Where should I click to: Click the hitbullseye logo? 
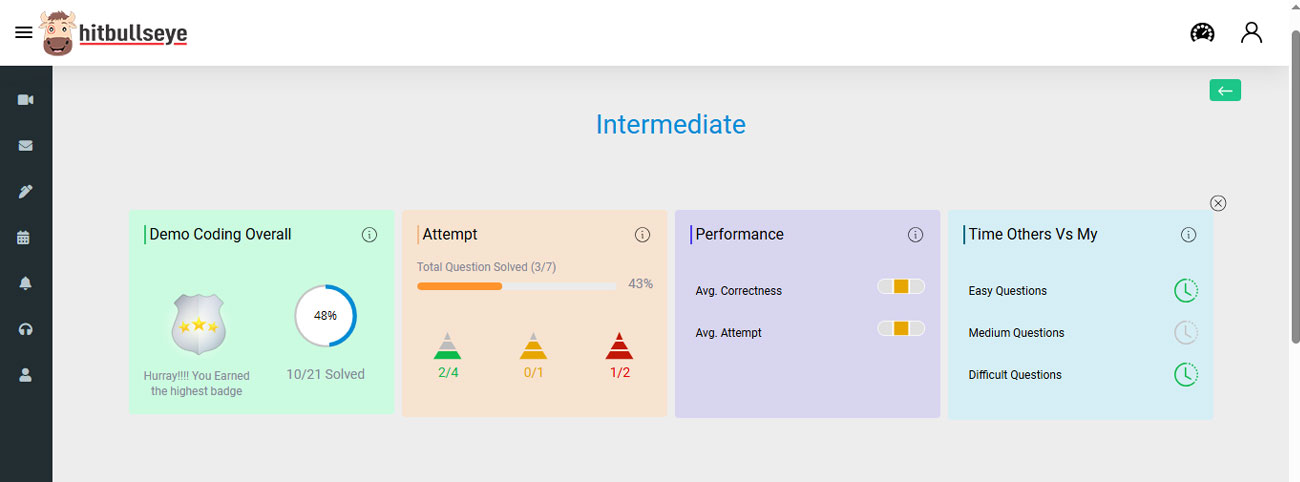click(114, 34)
